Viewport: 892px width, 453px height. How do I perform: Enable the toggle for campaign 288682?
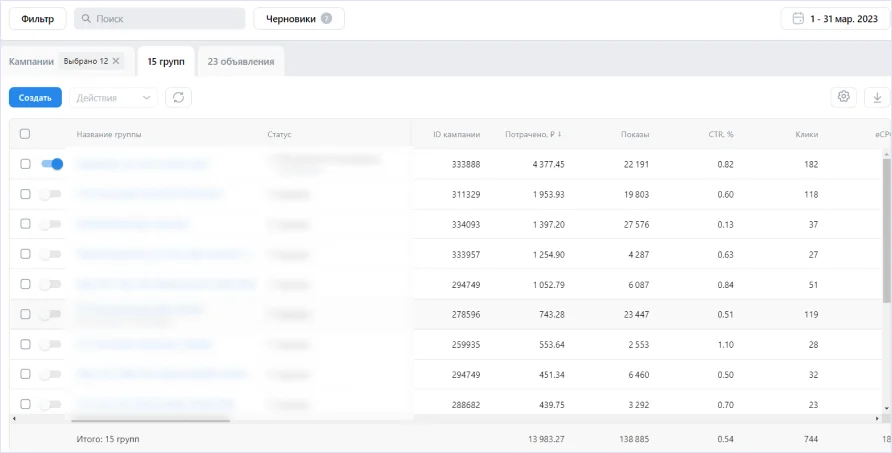(x=50, y=404)
